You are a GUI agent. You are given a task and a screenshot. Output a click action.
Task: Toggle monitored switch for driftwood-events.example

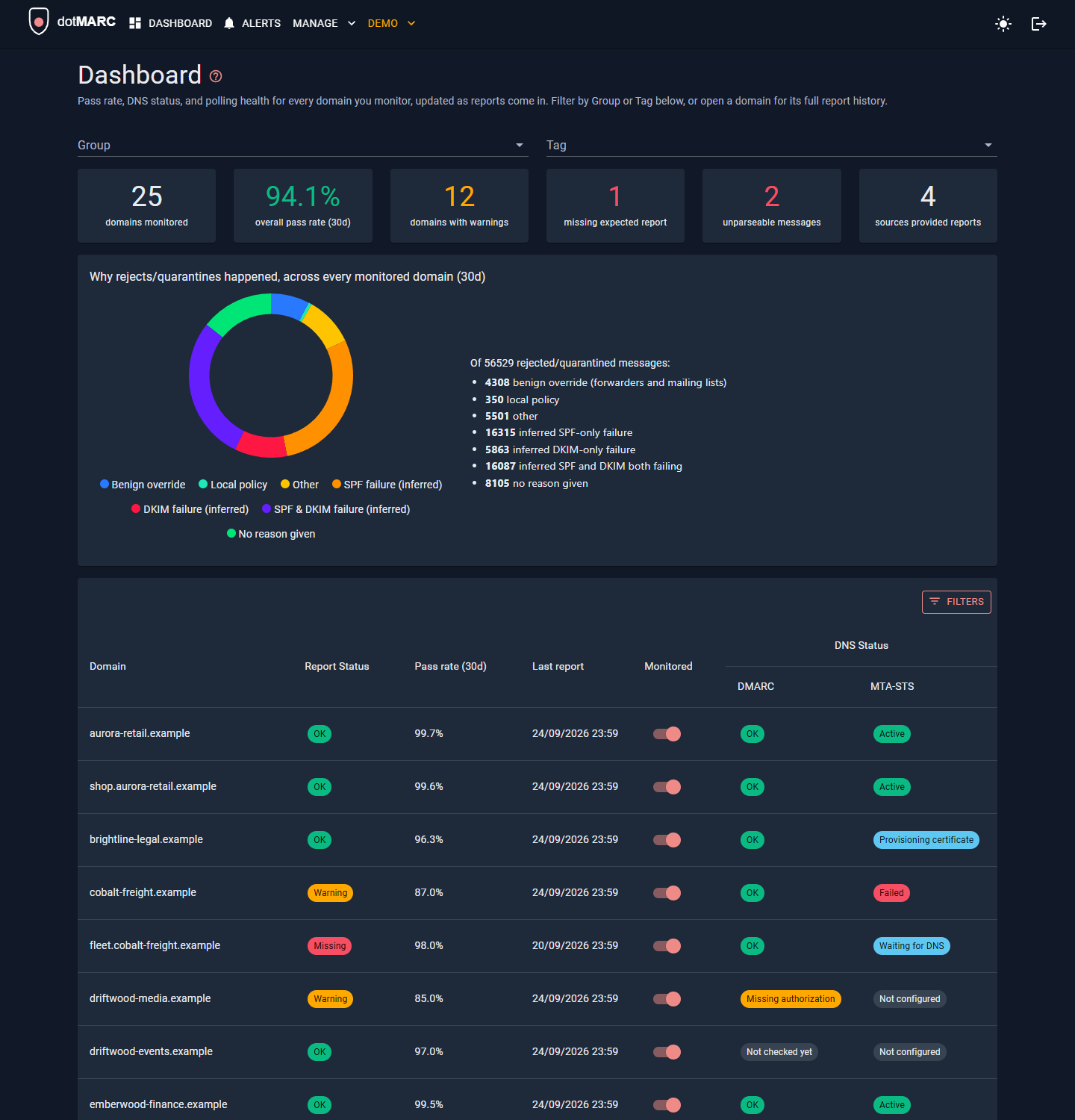[x=667, y=1052]
